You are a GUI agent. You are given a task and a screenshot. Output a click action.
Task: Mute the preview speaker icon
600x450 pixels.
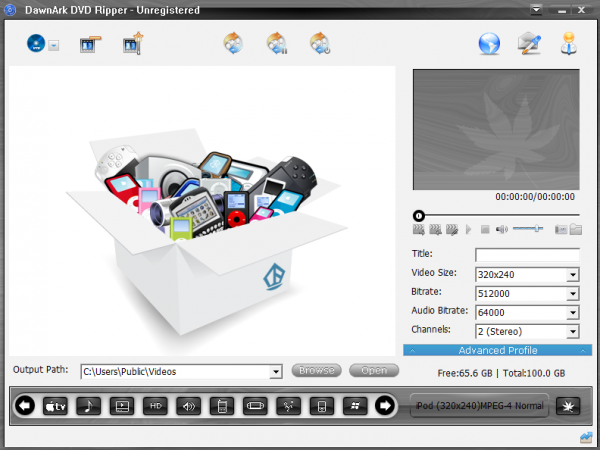(x=501, y=230)
